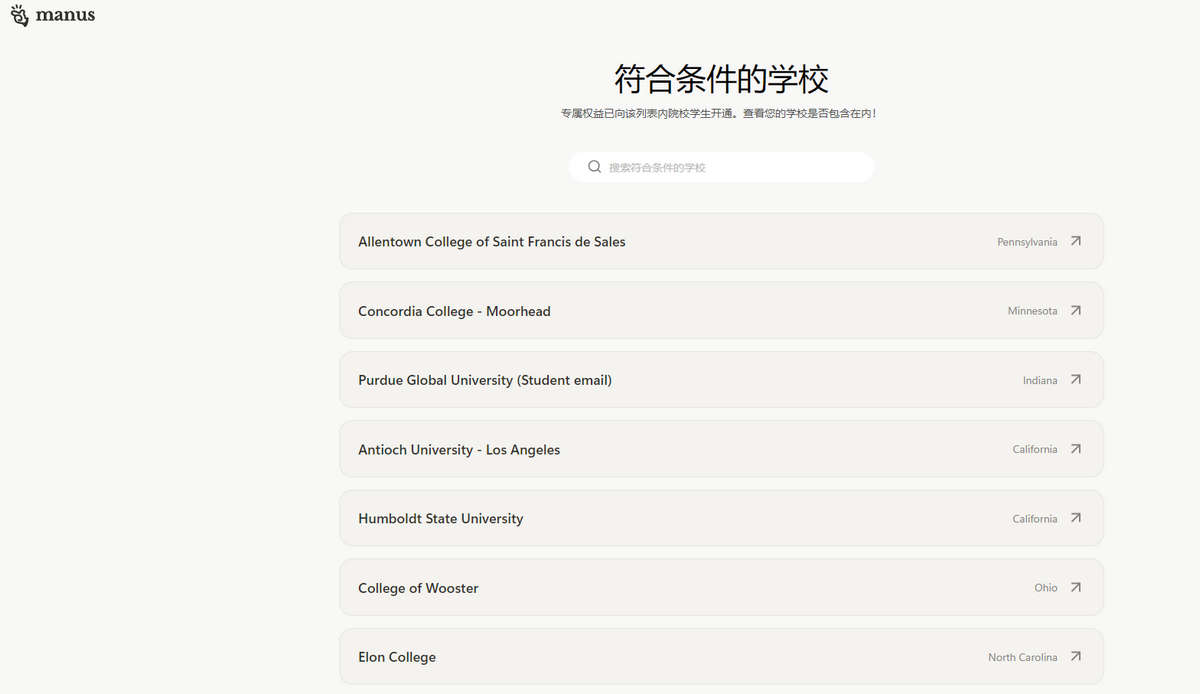Select Purdue Global University (Student email)
The image size is (1200, 694).
pos(721,379)
